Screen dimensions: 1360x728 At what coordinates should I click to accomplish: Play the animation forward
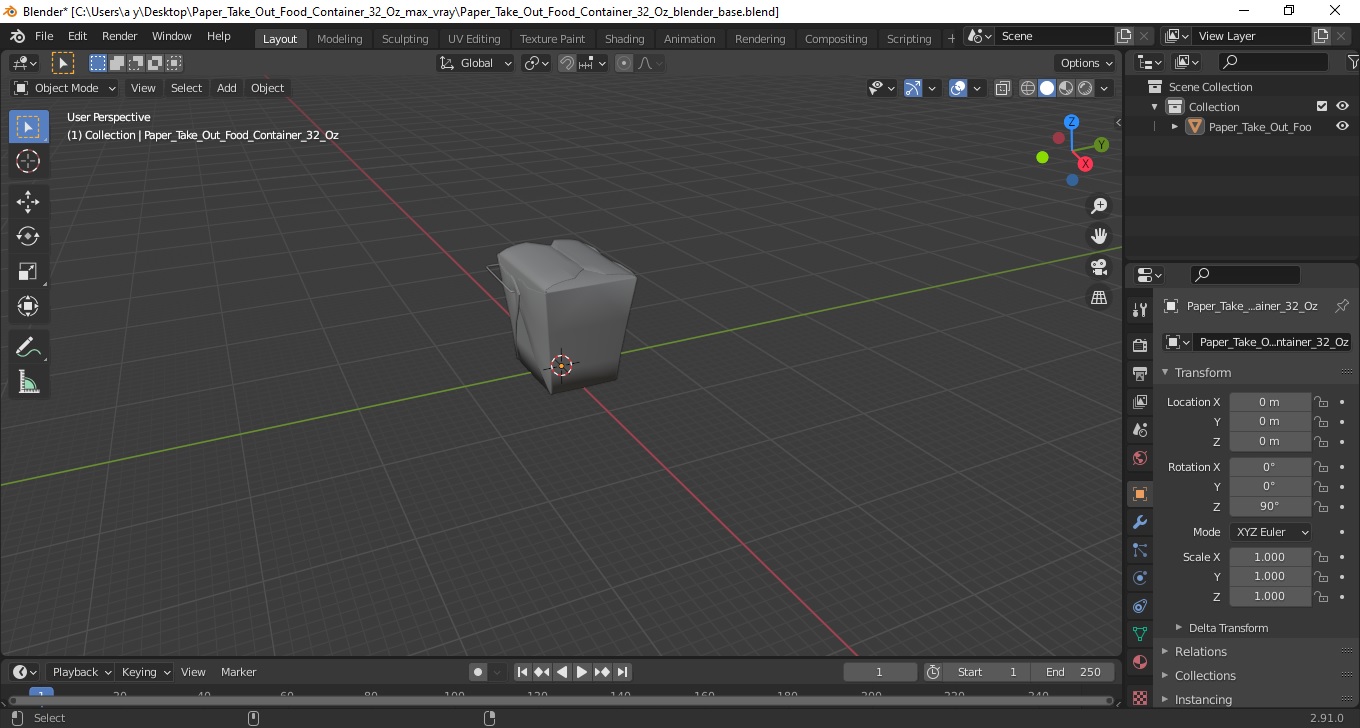tap(582, 672)
